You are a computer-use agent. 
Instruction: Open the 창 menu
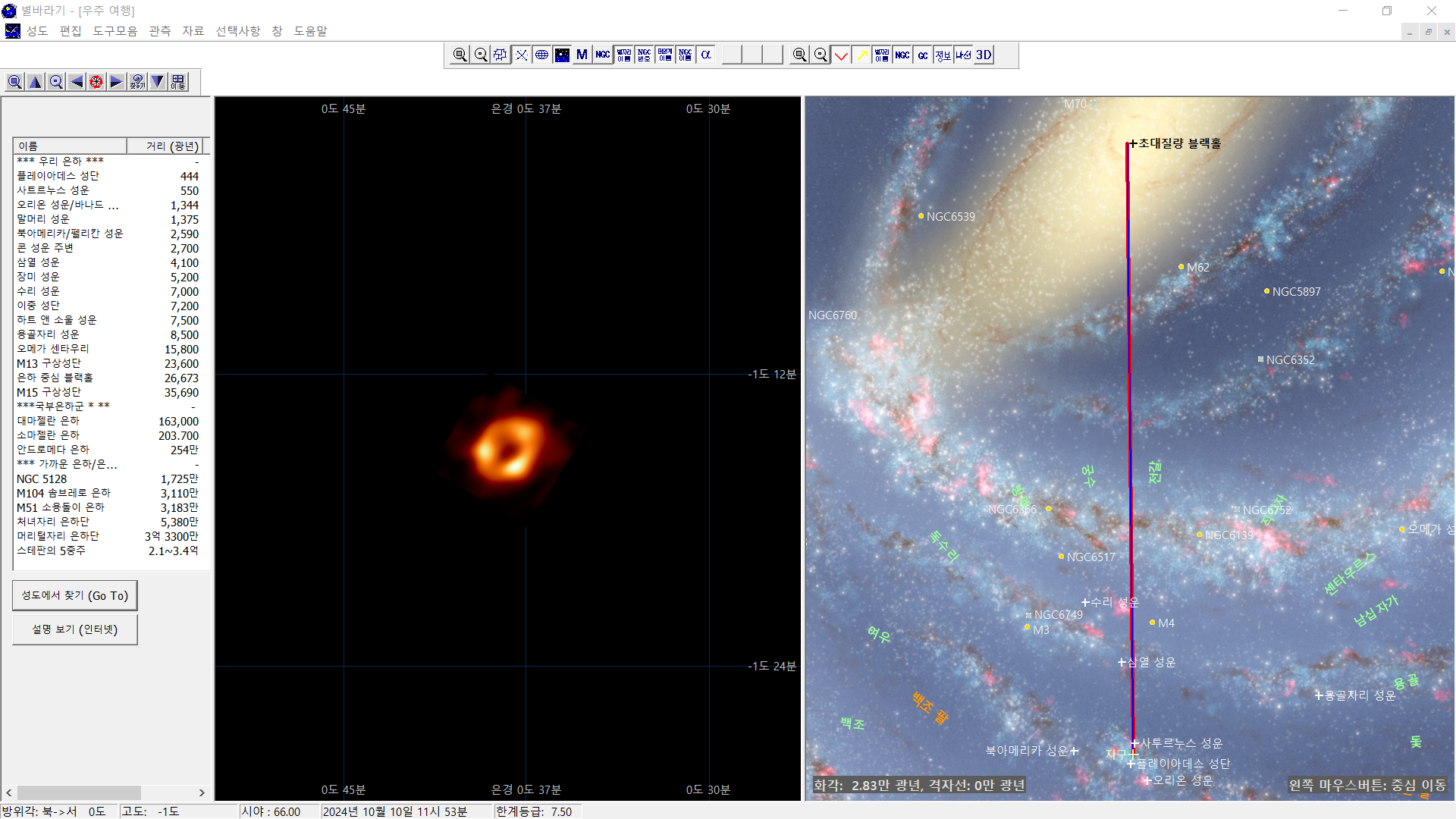(277, 31)
